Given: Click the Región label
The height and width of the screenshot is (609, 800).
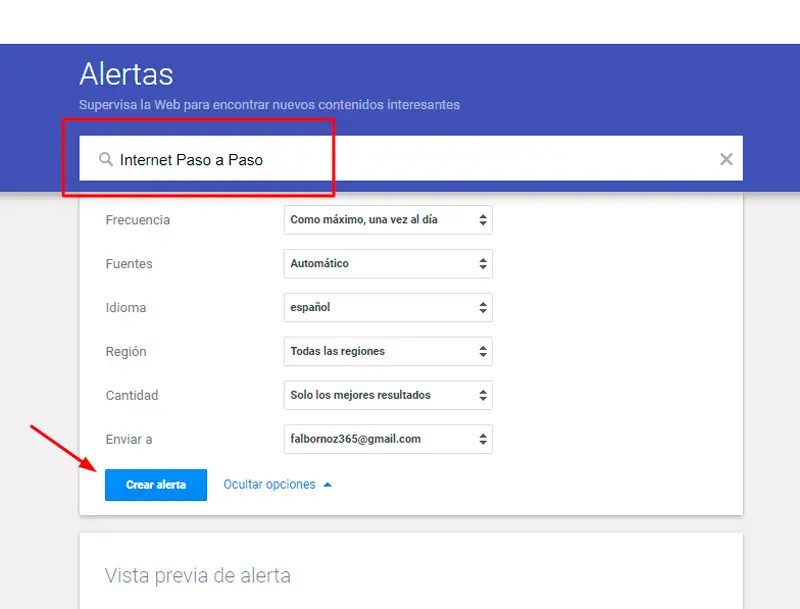Looking at the screenshot, I should tap(126, 352).
